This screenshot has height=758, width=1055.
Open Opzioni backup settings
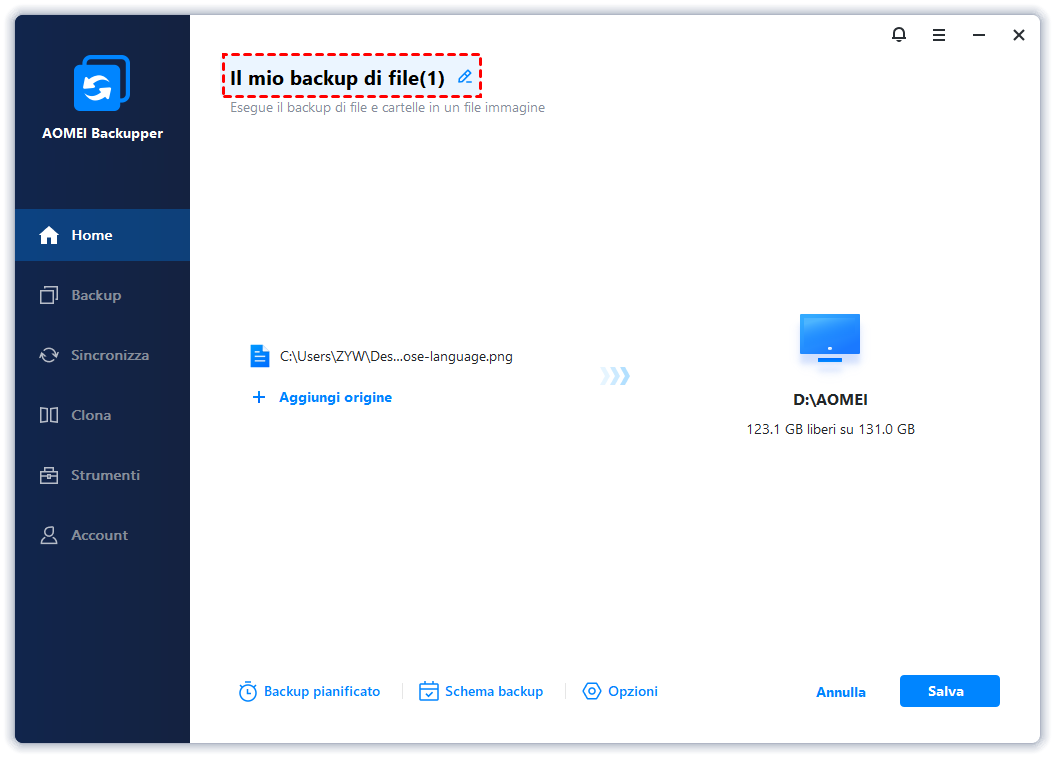tap(620, 691)
